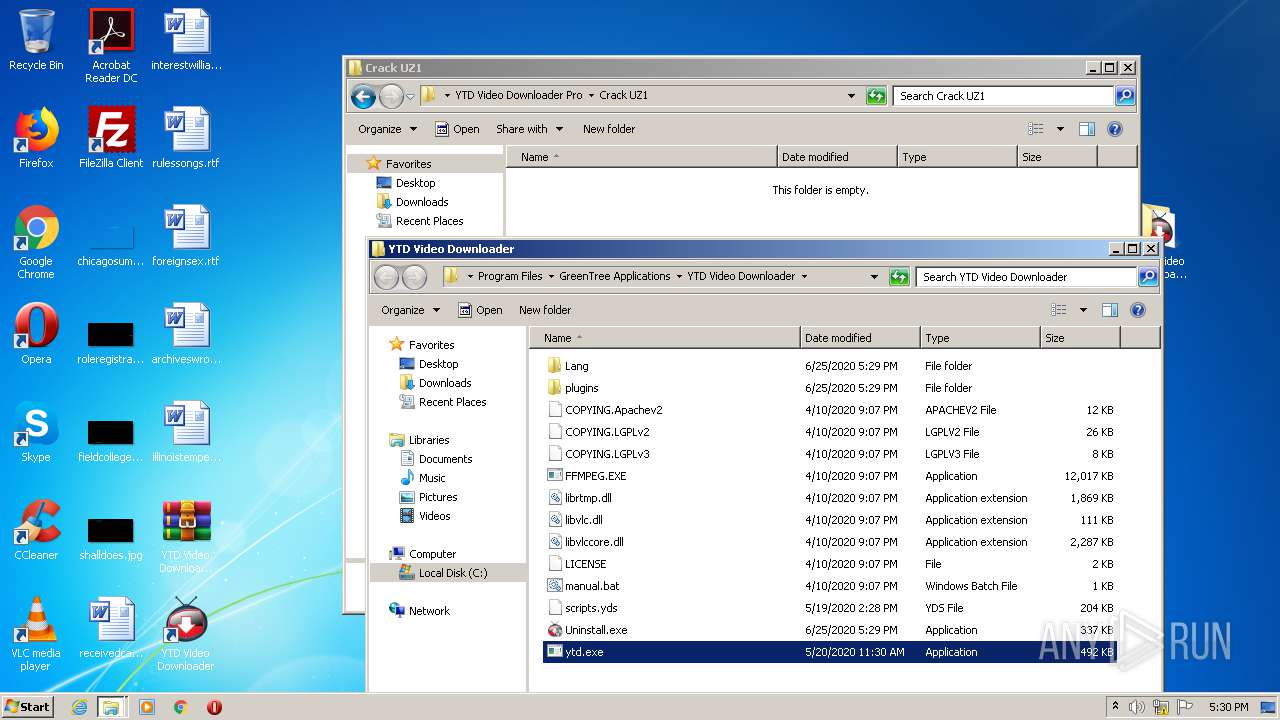Screen dimensions: 1280x720
Task: Change view icon in YTD Video Downloader window
Action: coord(1059,310)
